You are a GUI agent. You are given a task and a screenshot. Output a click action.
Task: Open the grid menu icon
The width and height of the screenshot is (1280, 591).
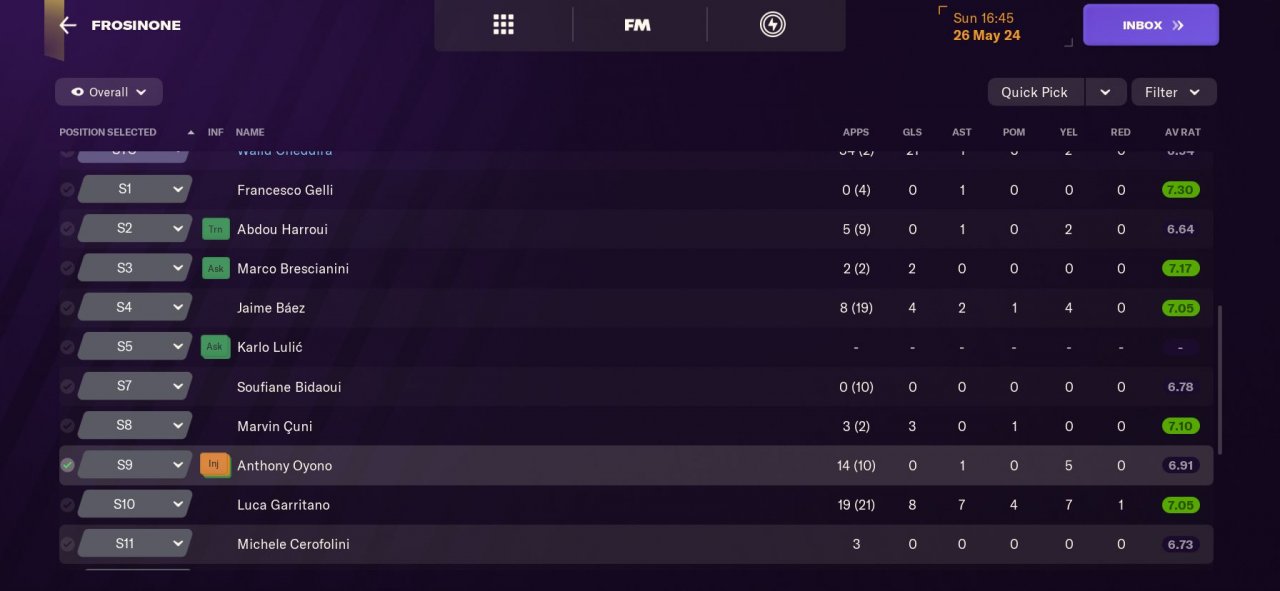tap(503, 25)
